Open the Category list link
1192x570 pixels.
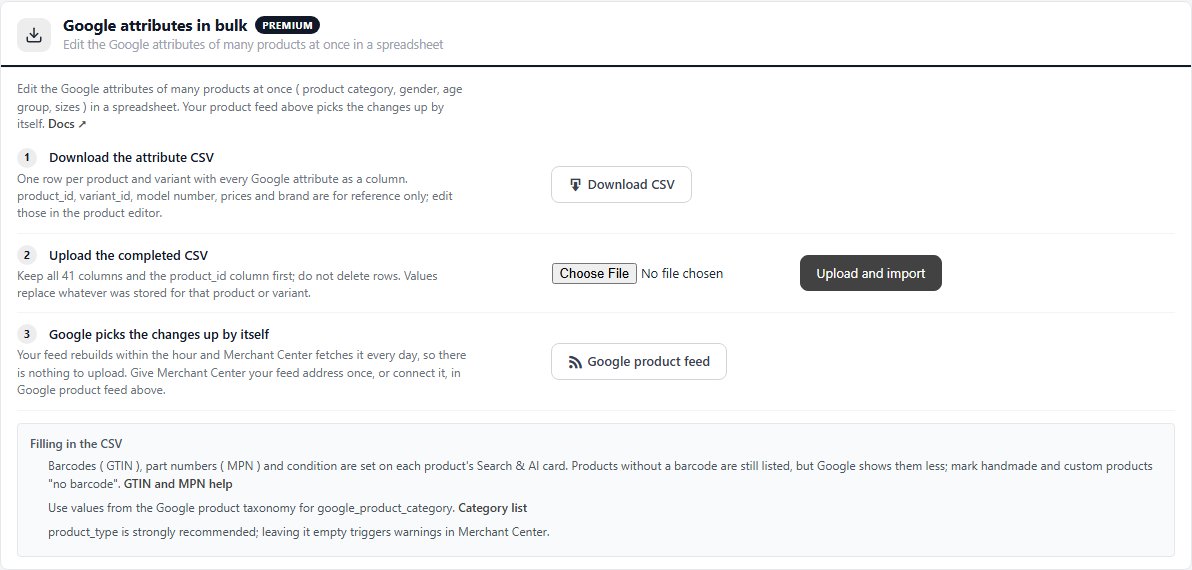pyautogui.click(x=493, y=508)
